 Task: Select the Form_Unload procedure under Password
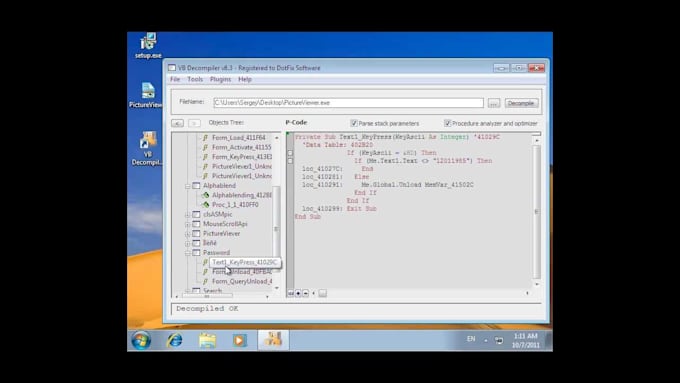click(242, 272)
